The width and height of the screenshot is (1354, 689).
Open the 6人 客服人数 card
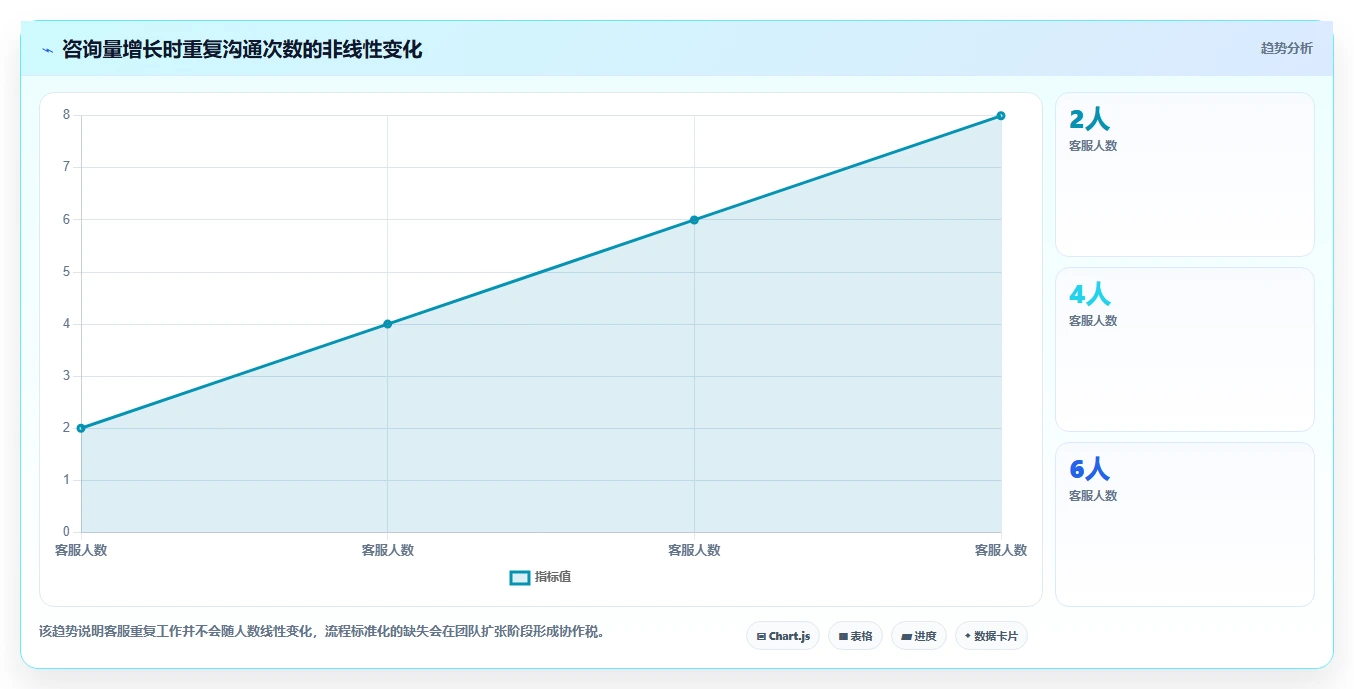[x=1185, y=525]
